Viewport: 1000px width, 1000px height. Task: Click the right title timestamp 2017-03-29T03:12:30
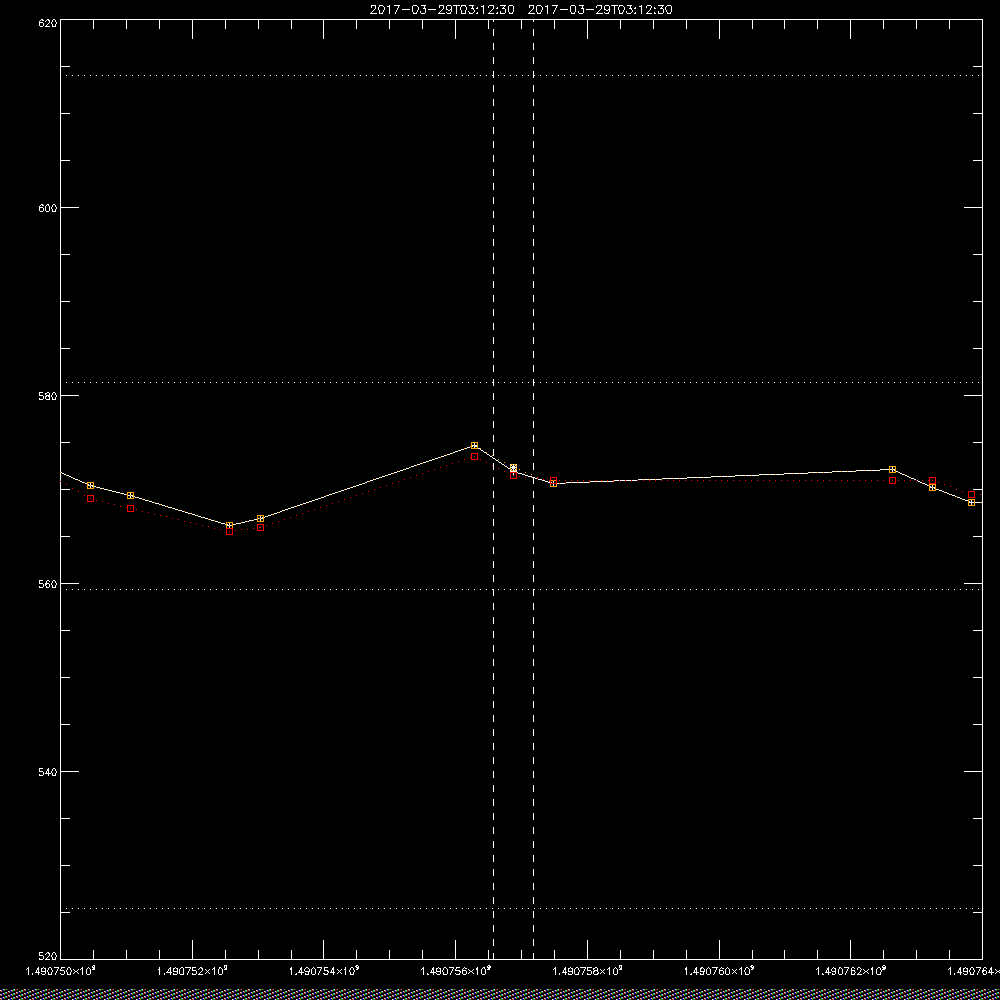[x=600, y=10]
